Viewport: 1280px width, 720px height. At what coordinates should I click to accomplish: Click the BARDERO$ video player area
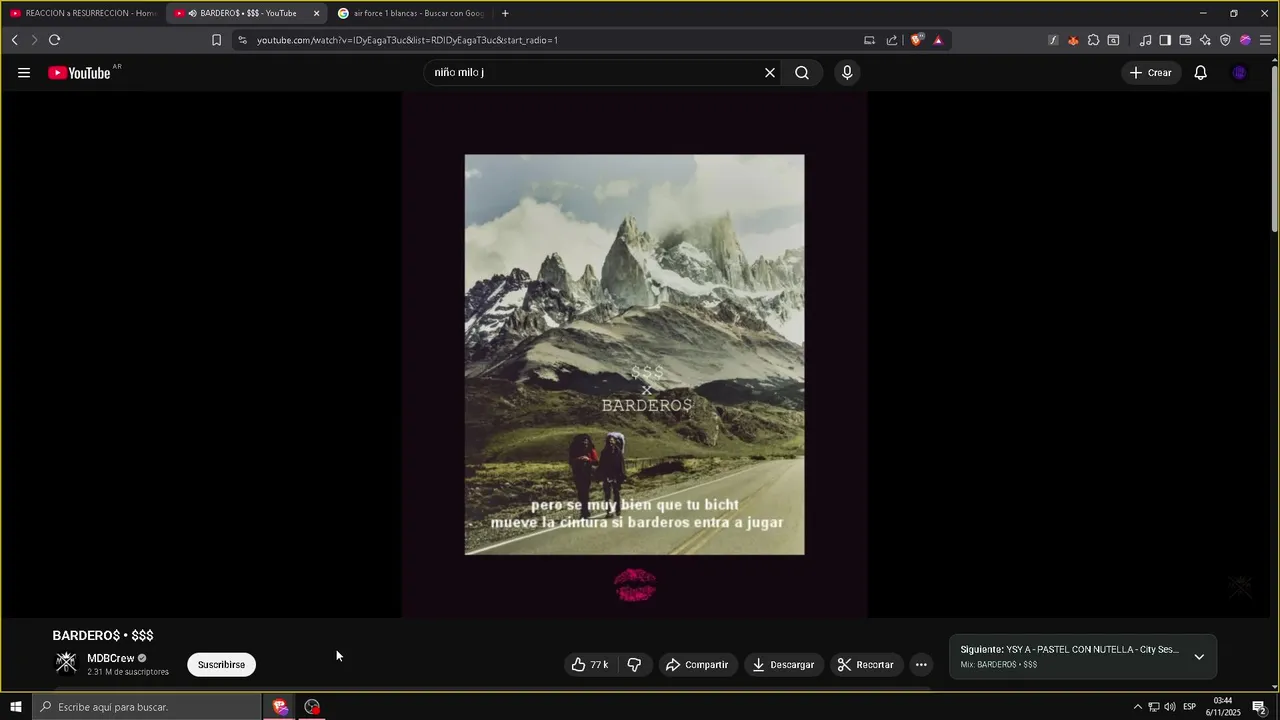coord(634,355)
